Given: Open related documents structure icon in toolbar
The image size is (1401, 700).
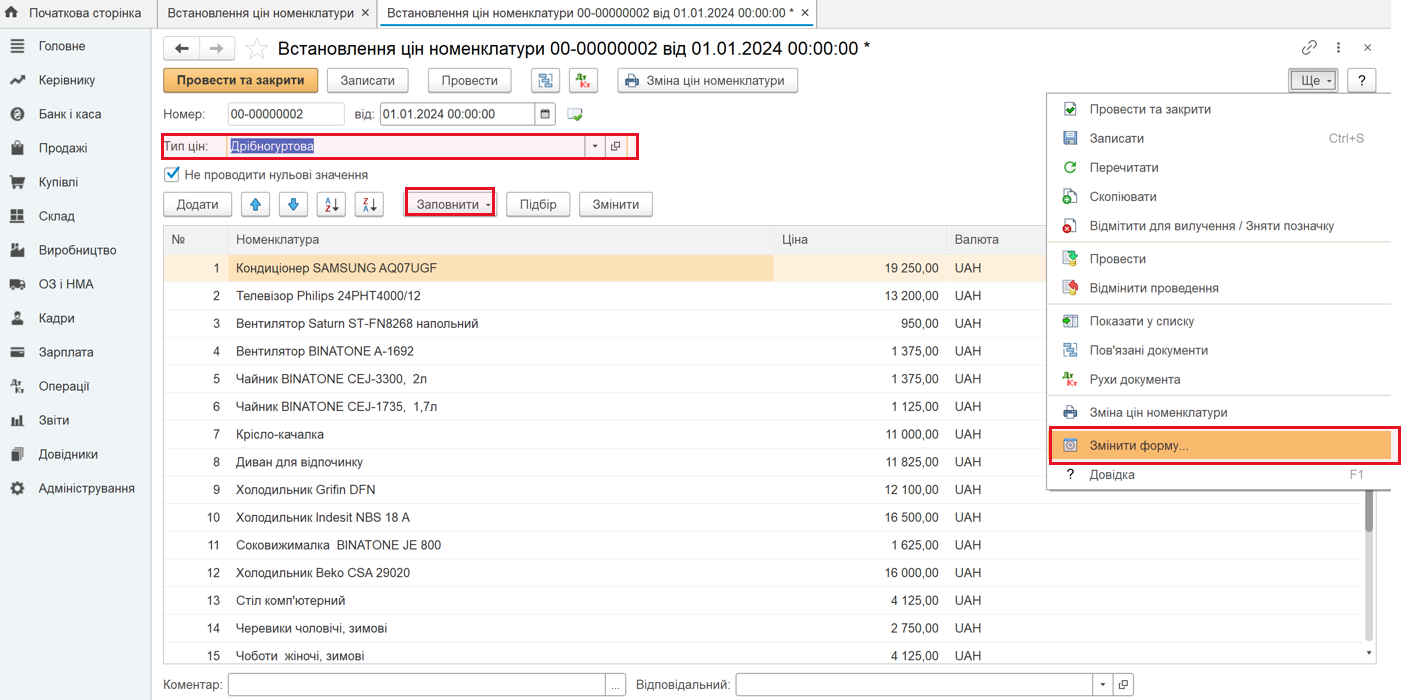Looking at the screenshot, I should (545, 81).
